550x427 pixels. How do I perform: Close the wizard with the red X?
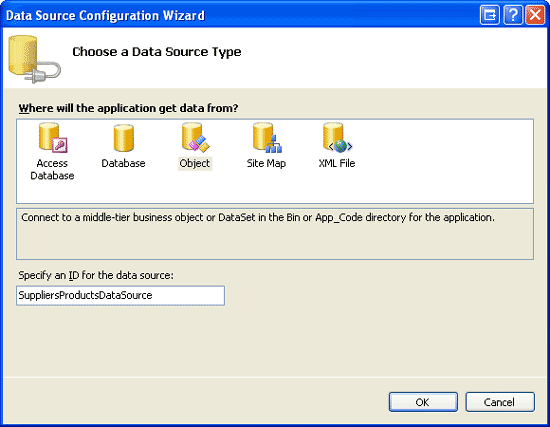[535, 15]
